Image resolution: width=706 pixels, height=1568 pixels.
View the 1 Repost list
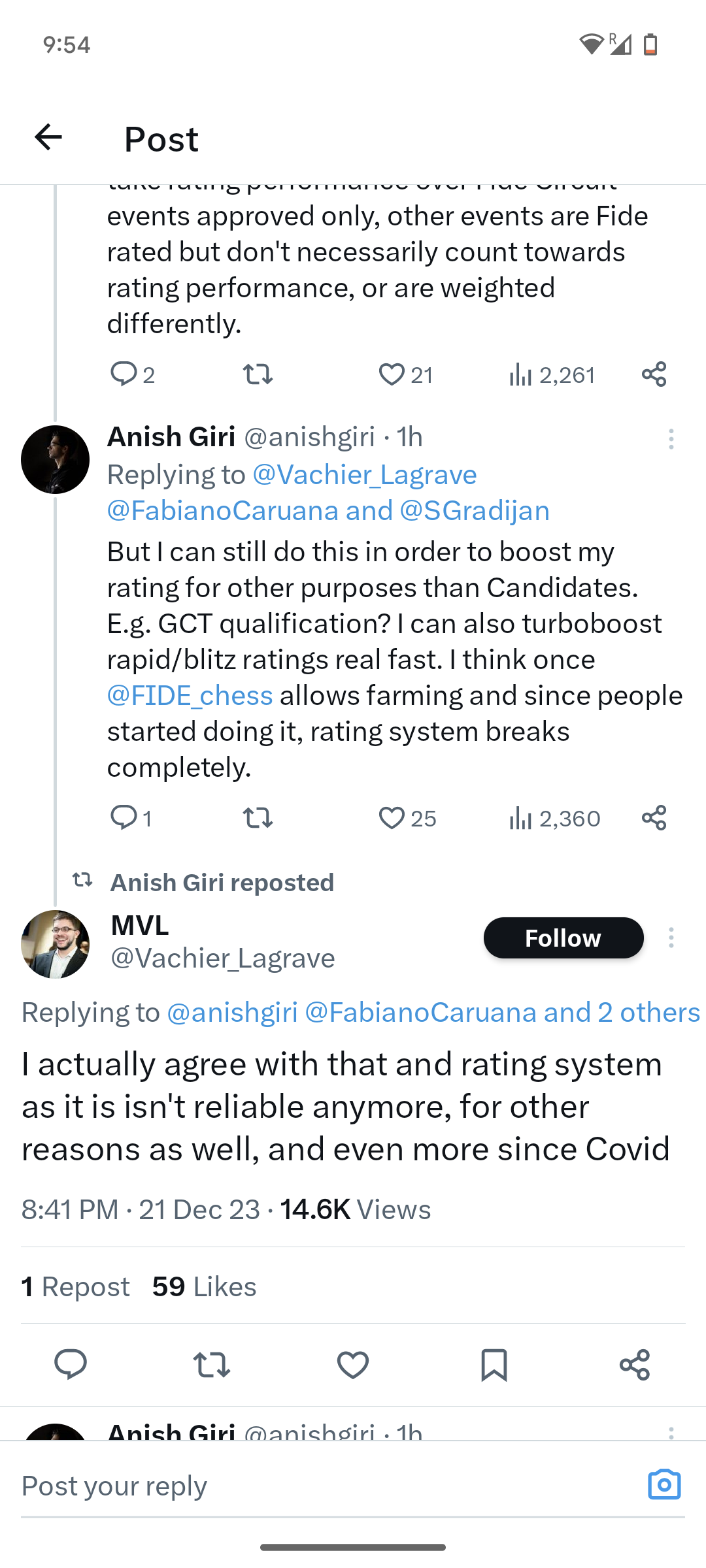76,1286
